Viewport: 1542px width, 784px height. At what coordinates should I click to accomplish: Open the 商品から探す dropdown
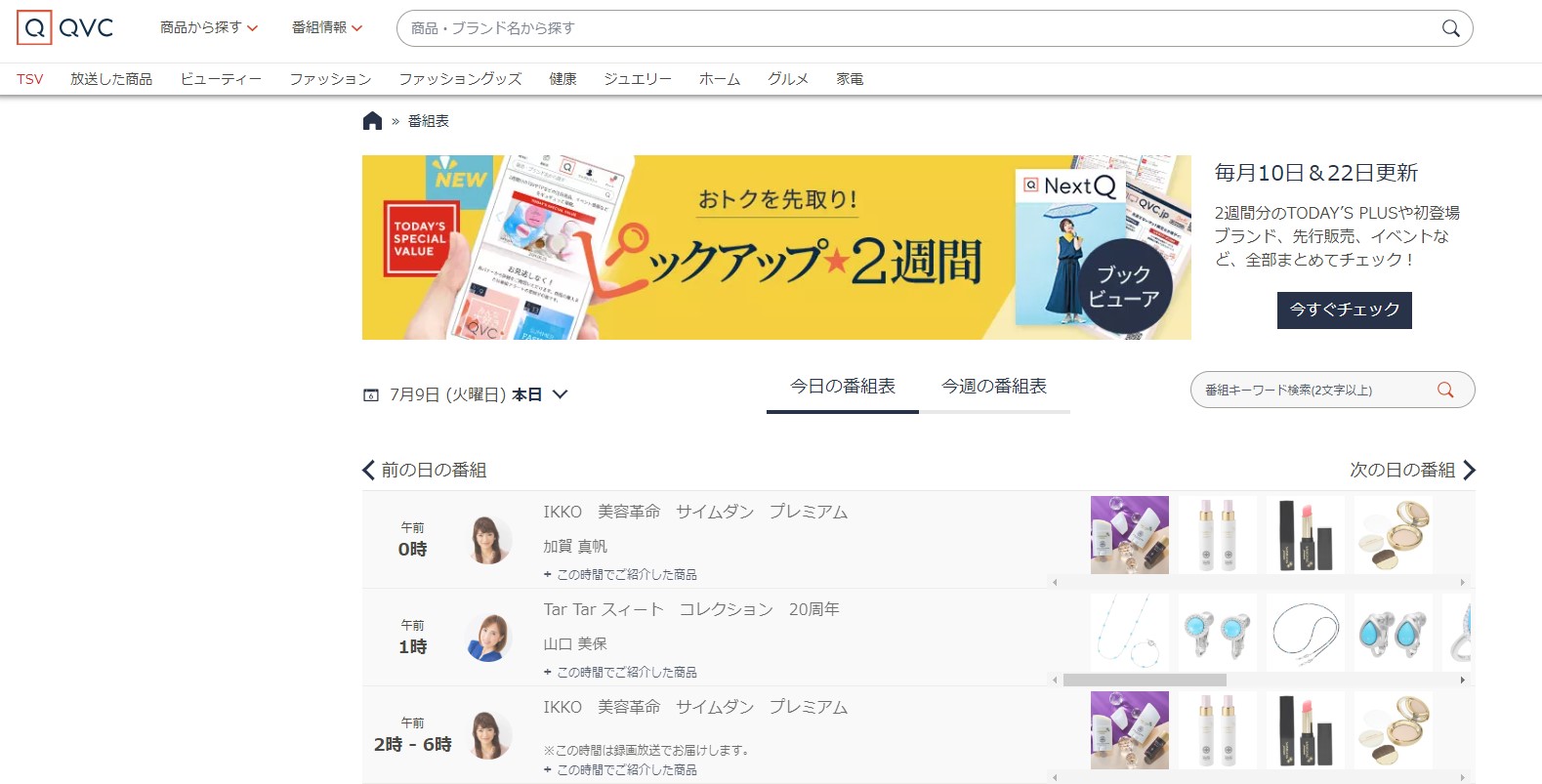[209, 27]
